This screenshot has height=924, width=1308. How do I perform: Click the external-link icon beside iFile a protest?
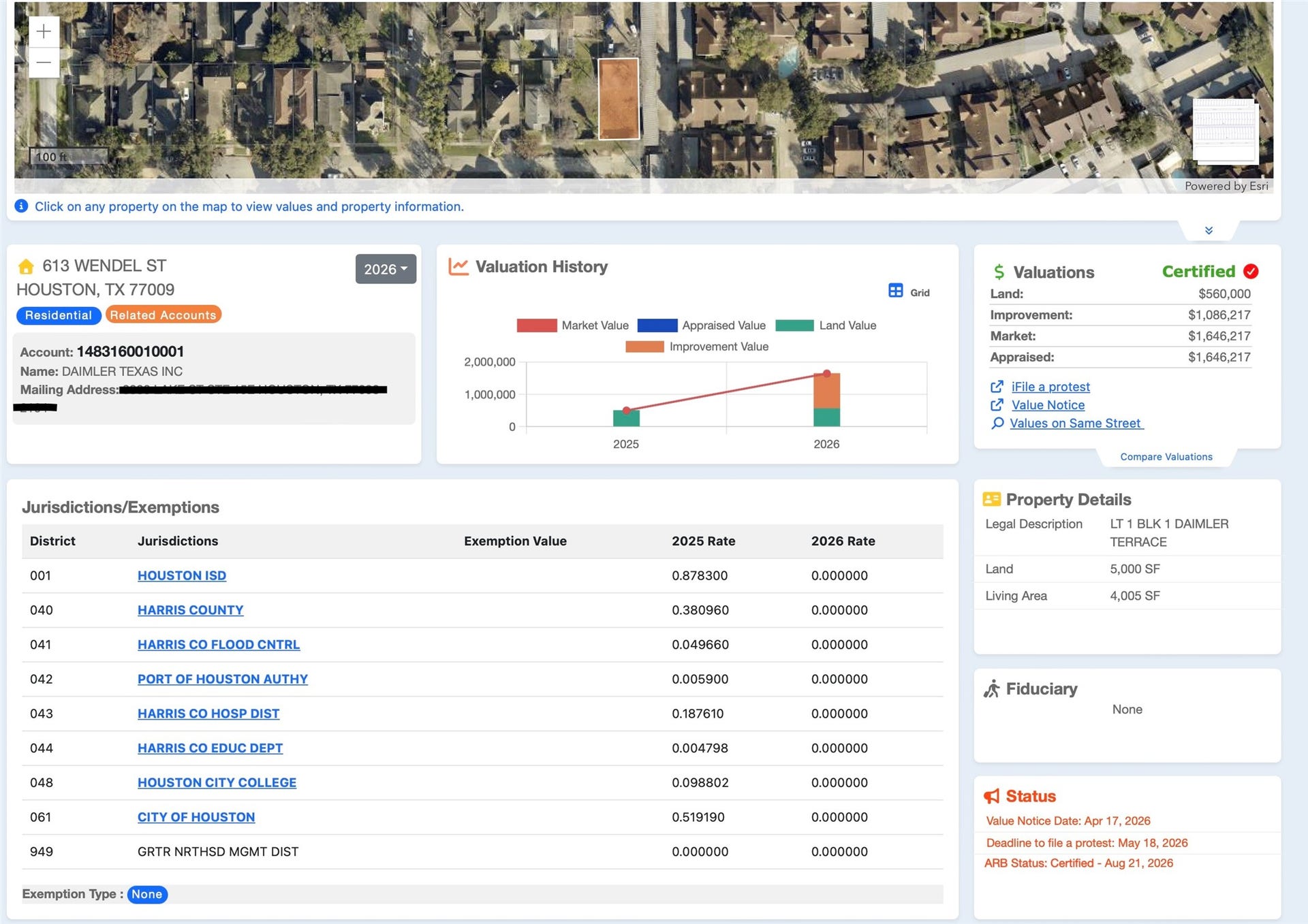click(997, 387)
